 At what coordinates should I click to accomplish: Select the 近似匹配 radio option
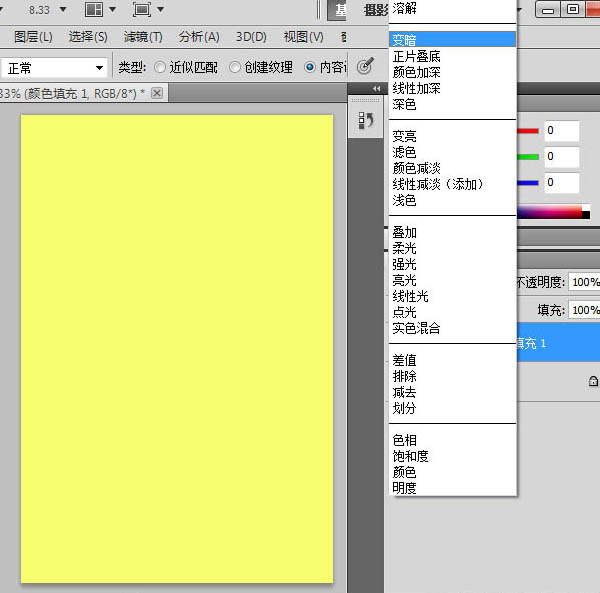(160, 68)
